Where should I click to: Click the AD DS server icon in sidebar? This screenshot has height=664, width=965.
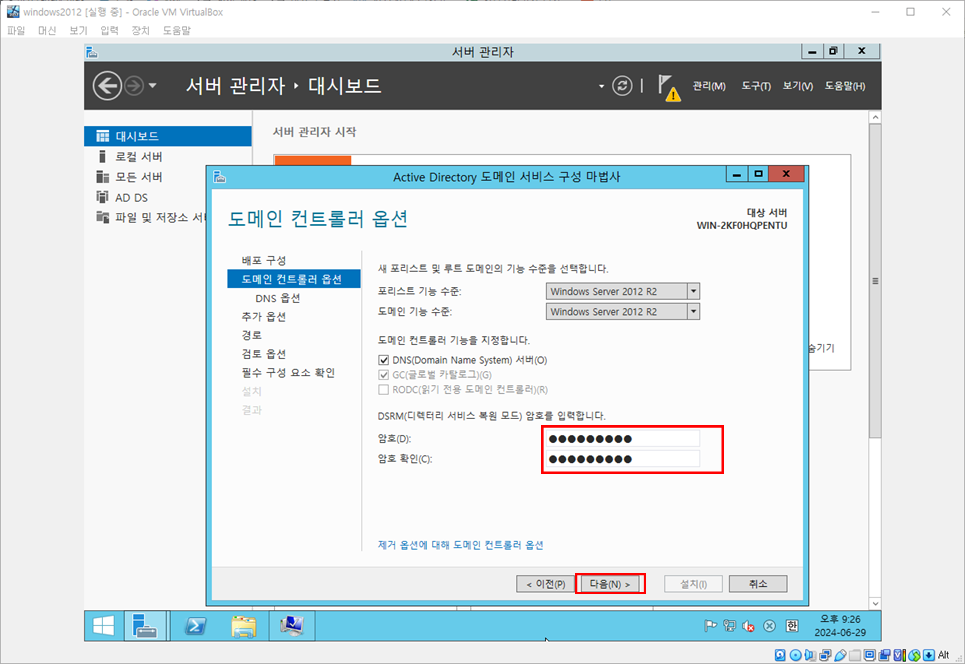102,197
